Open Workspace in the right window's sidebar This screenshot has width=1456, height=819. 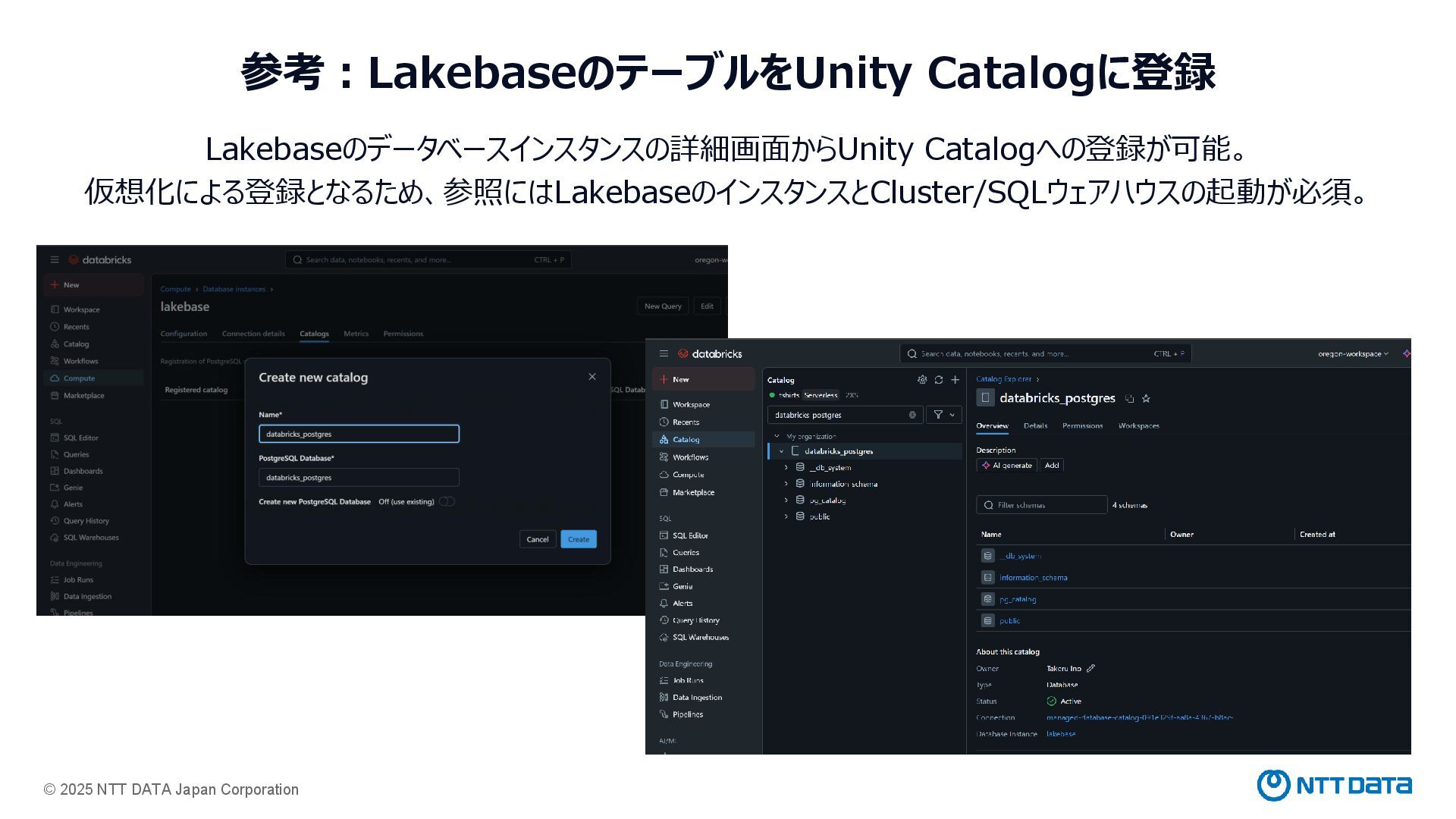pyautogui.click(x=703, y=405)
